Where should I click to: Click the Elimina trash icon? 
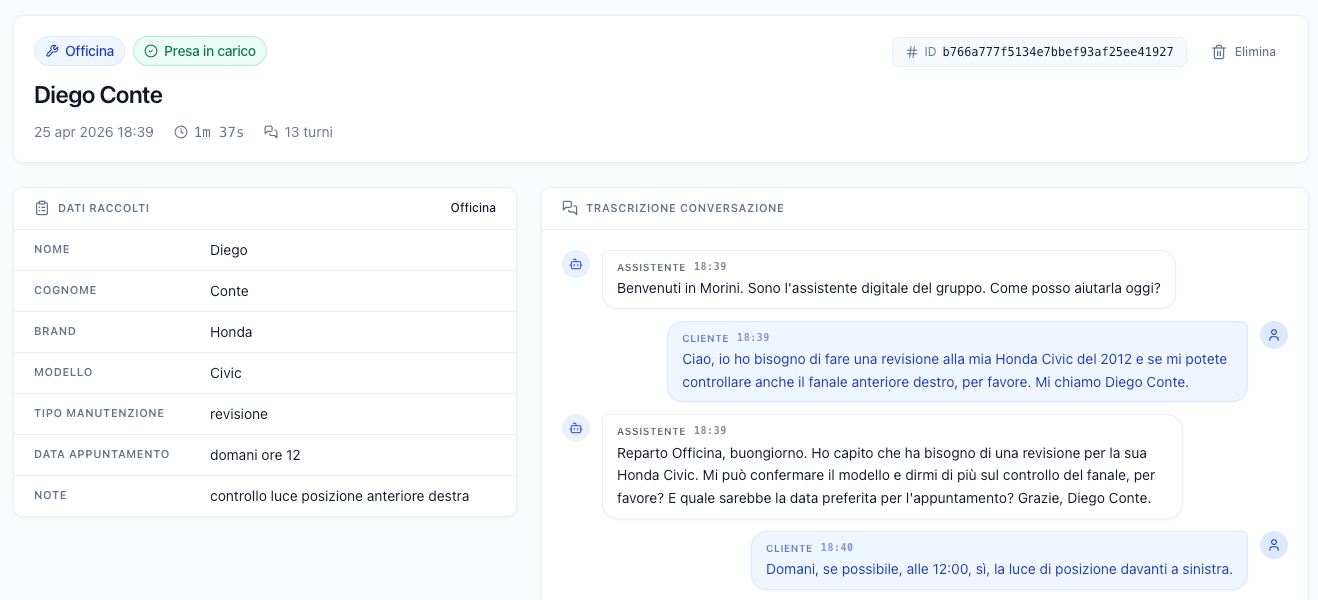(1219, 52)
